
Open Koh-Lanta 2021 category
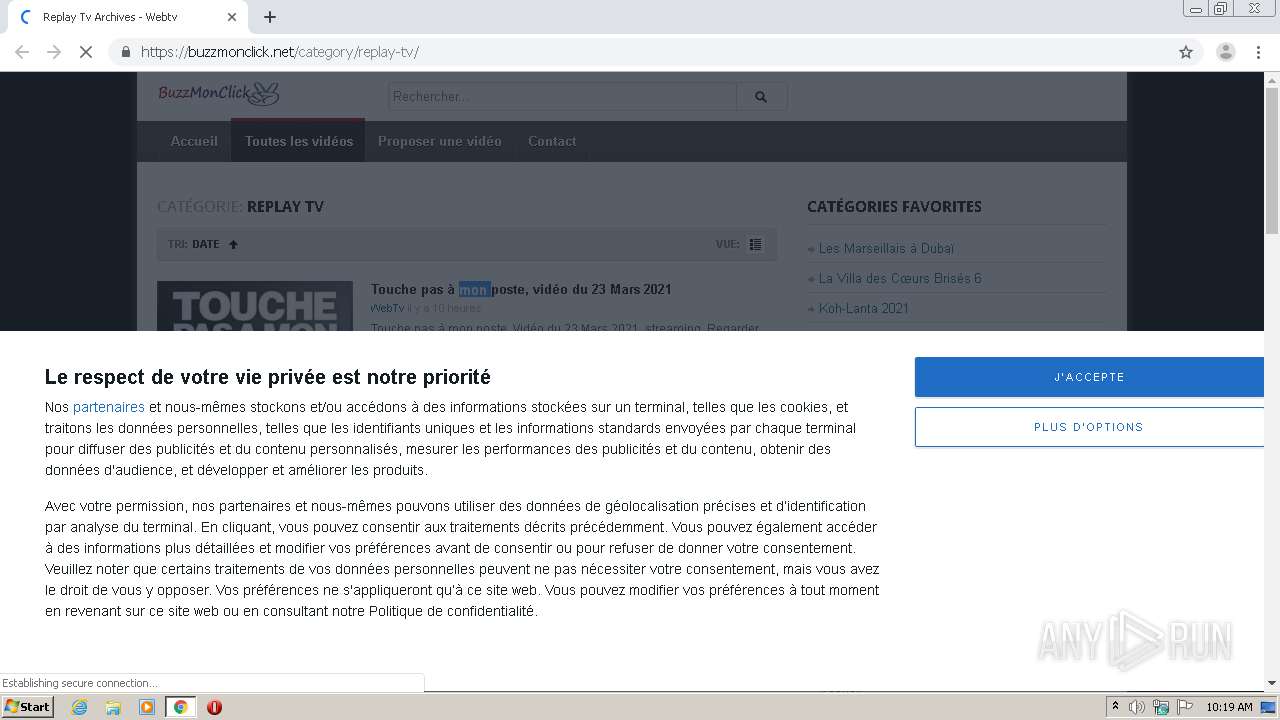click(864, 308)
